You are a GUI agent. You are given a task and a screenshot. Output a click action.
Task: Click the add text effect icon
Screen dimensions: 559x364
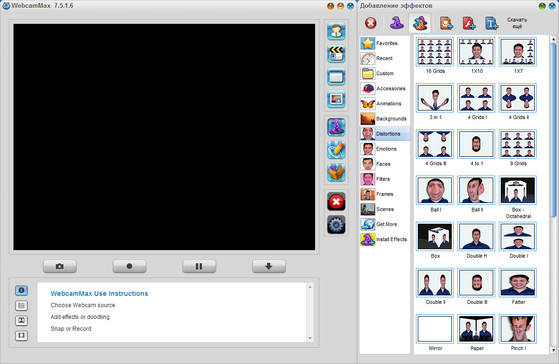click(x=491, y=24)
